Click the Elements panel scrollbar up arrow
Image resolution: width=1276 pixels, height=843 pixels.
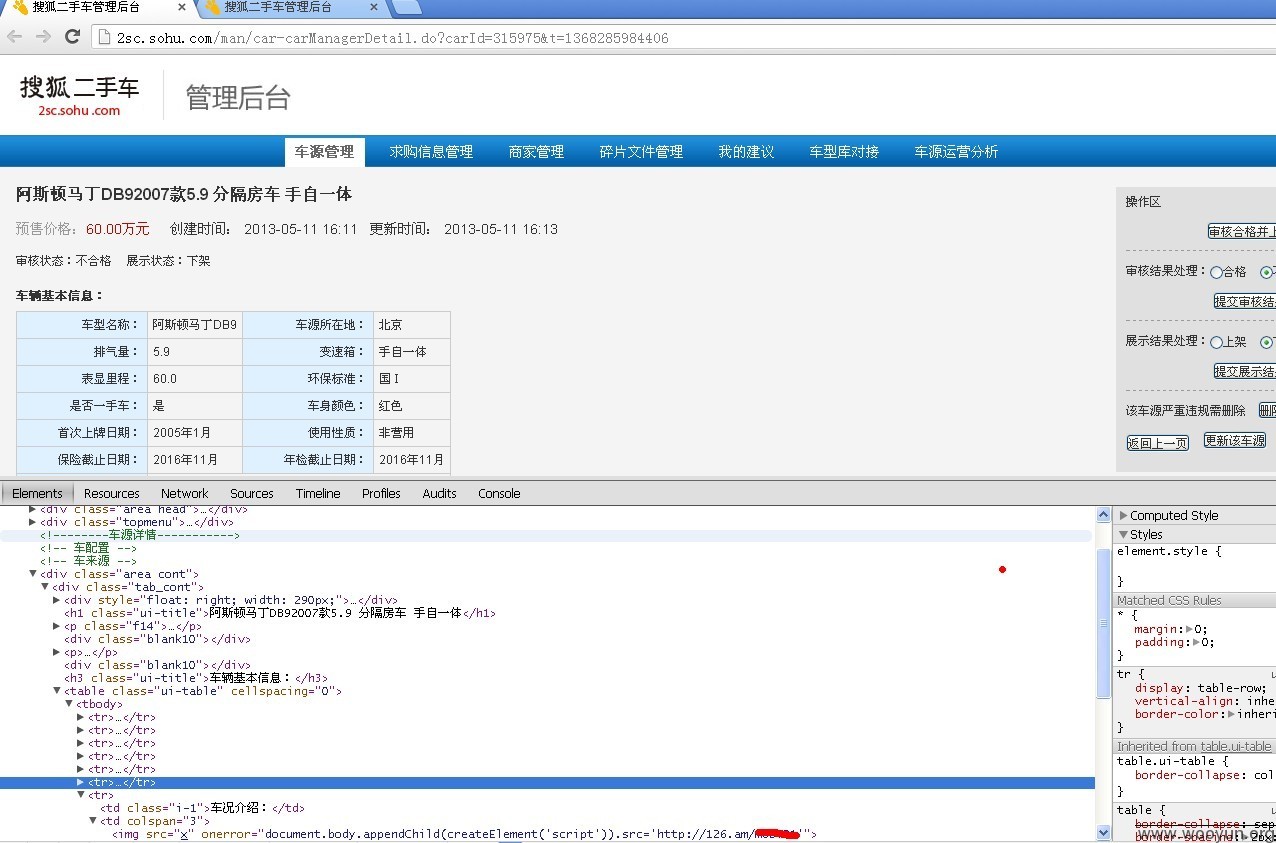click(x=1104, y=515)
